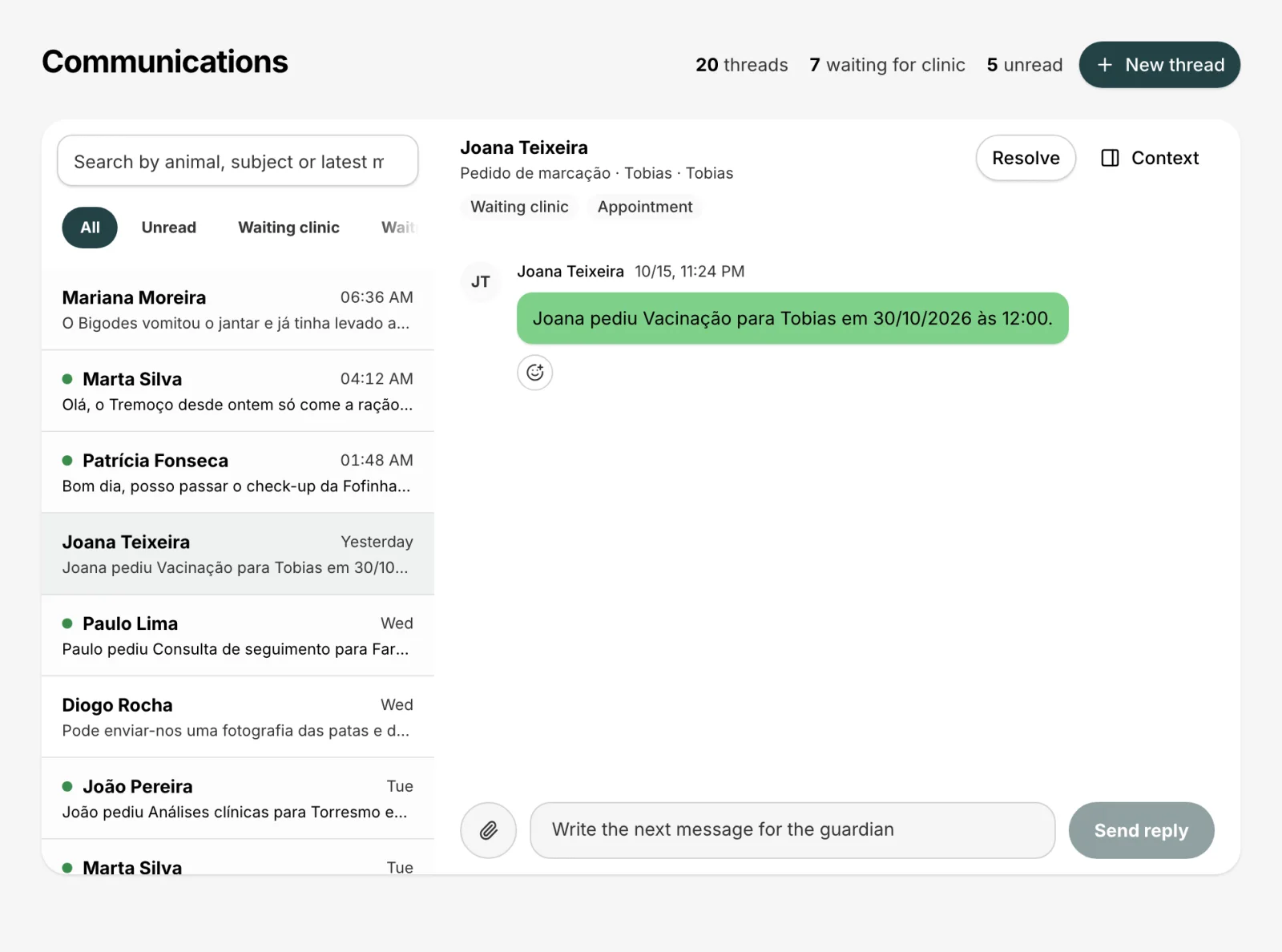Add an emoji reaction to Joana's message
The width and height of the screenshot is (1282, 952).
click(535, 373)
